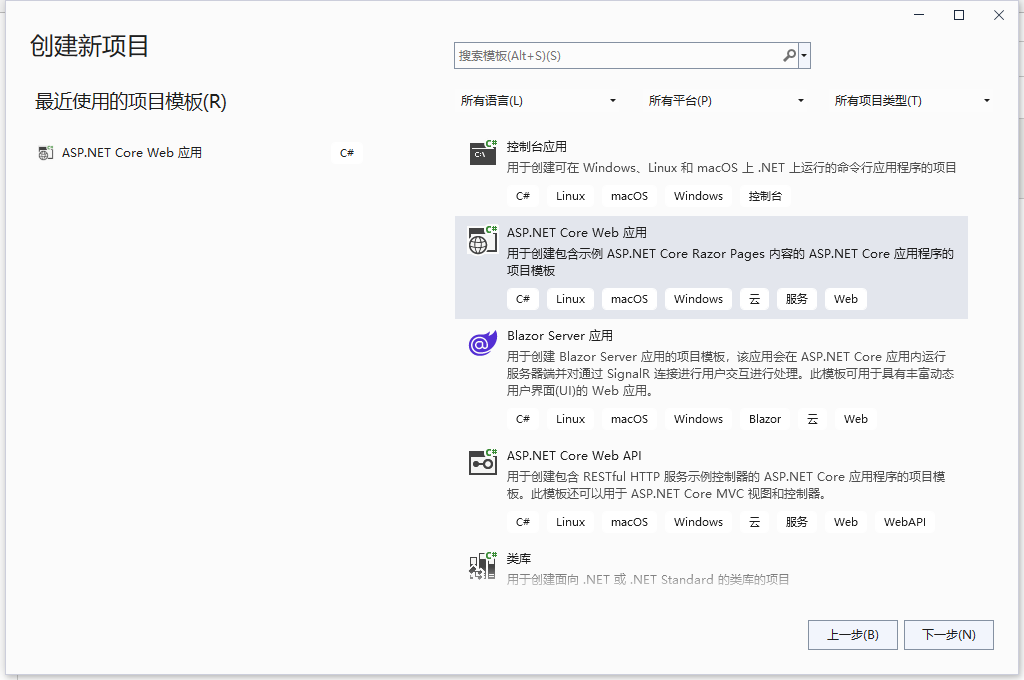Viewport: 1024px width, 680px height.
Task: Click the macOS tag under ASP.NET Core Web API
Action: pos(629,522)
